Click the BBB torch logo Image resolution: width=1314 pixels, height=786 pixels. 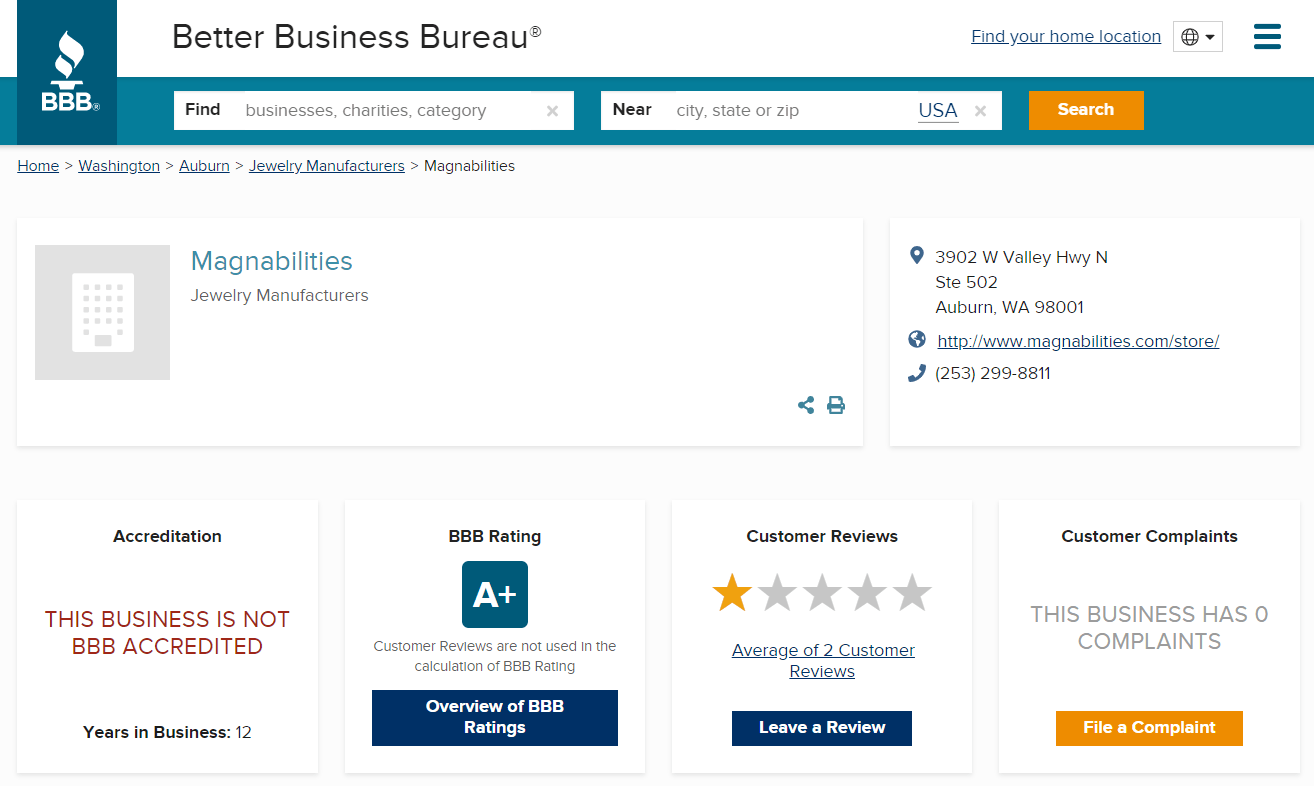click(x=68, y=72)
